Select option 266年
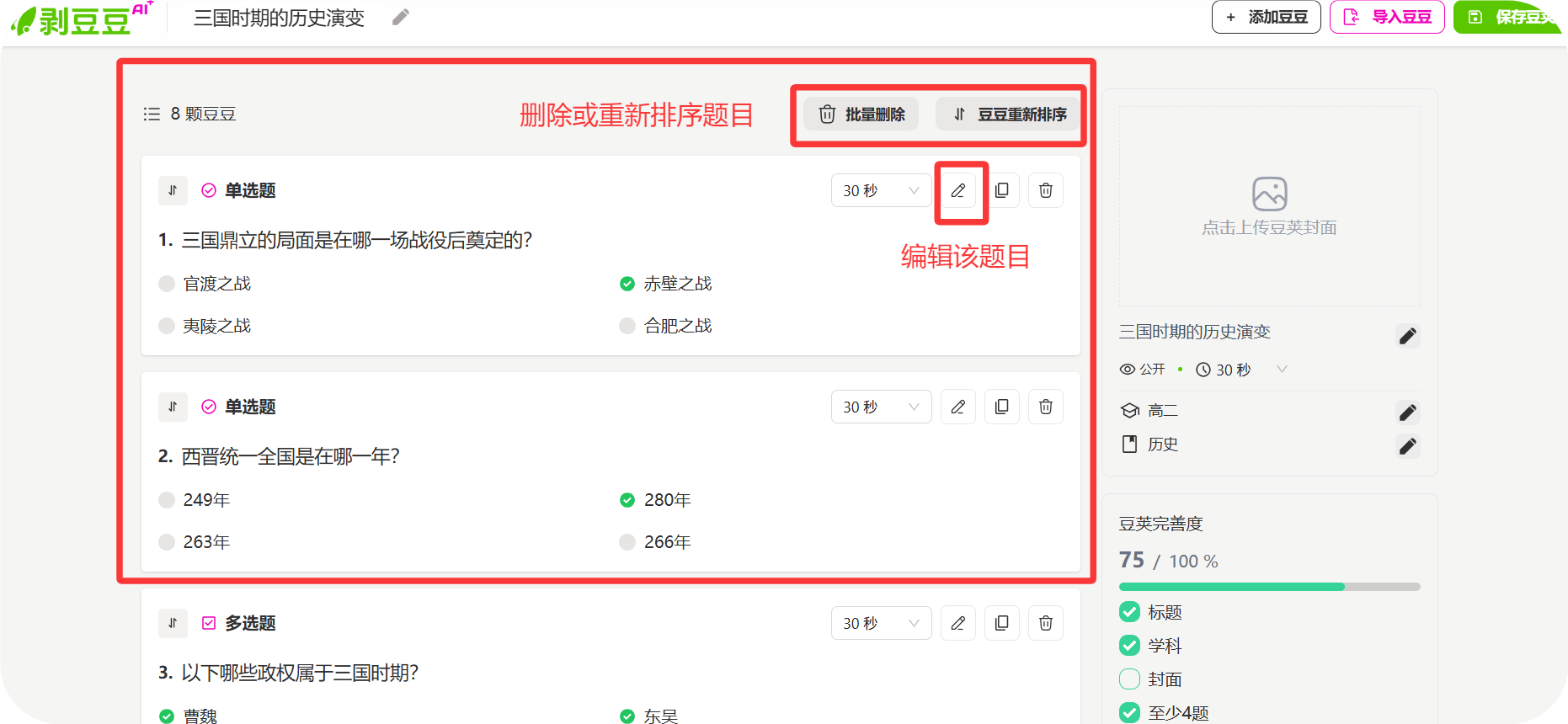Image resolution: width=1568 pixels, height=724 pixels. (627, 542)
